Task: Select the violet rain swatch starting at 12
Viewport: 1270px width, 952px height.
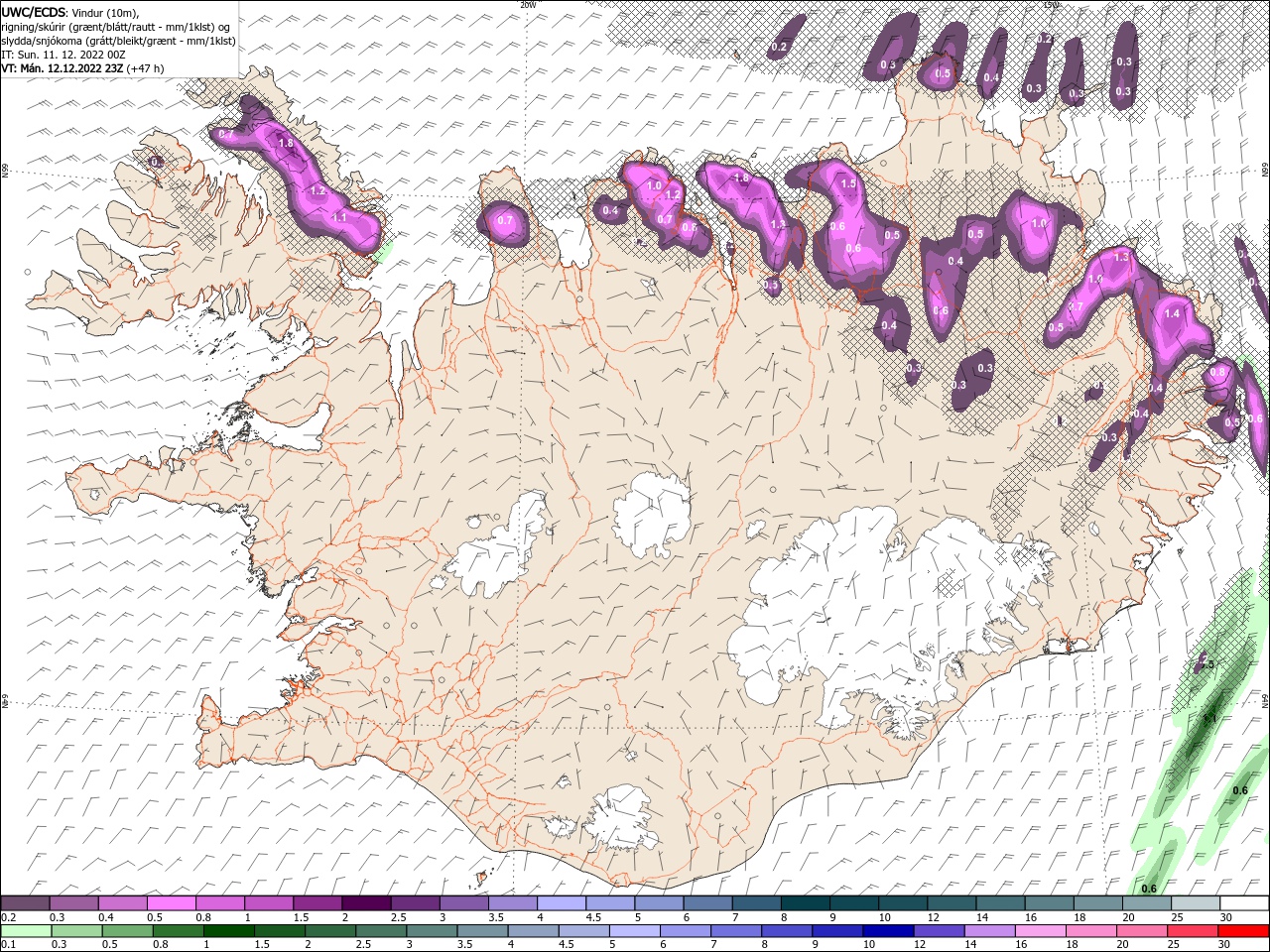Action: pos(939,930)
